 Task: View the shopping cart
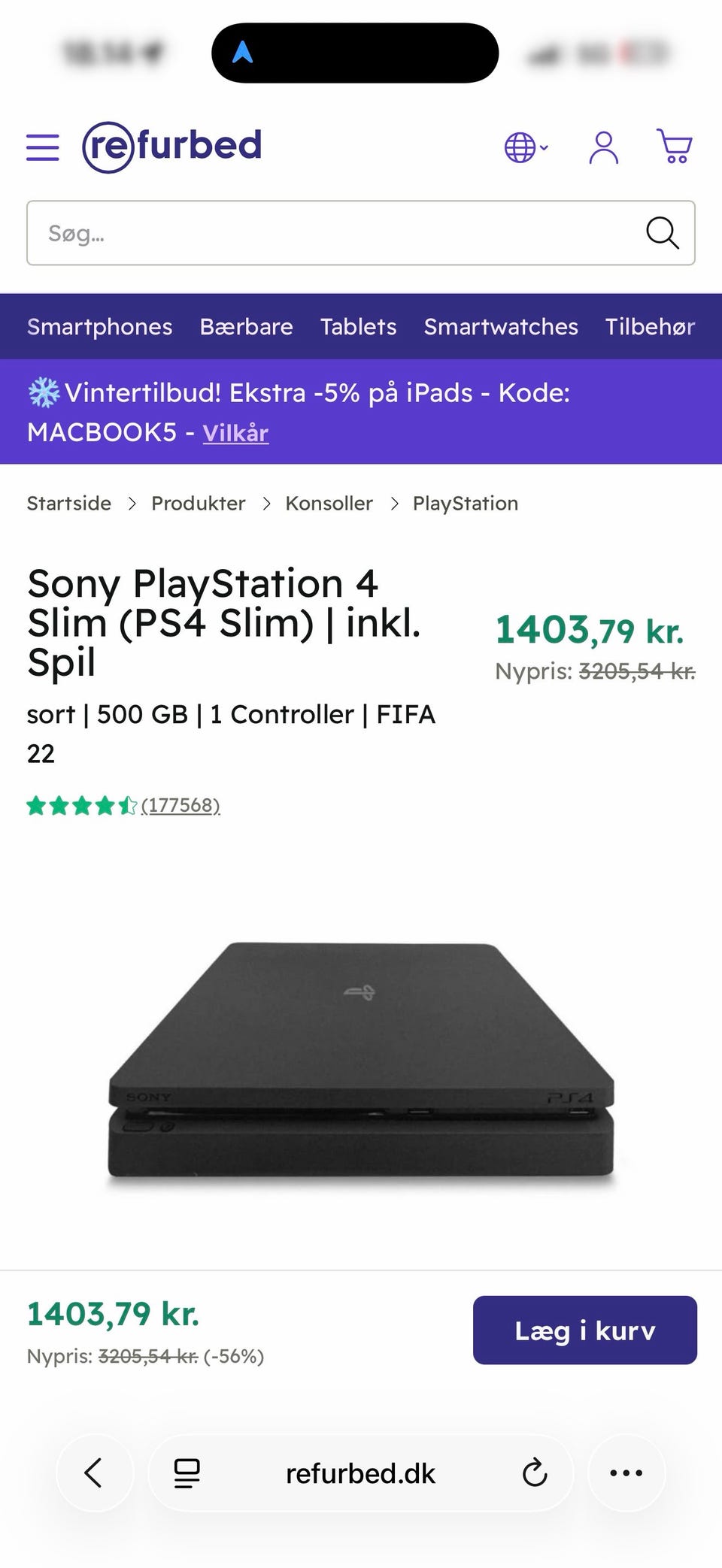pos(675,146)
